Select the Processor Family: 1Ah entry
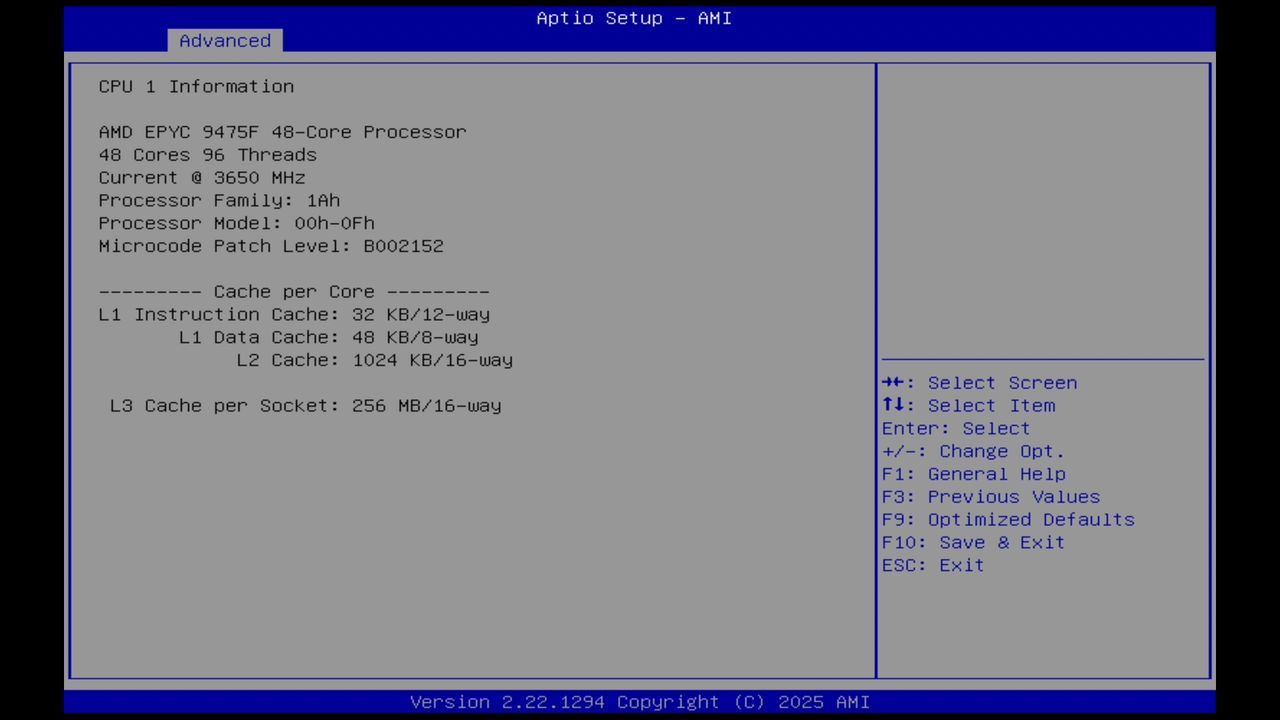This screenshot has width=1280, height=720. point(218,200)
